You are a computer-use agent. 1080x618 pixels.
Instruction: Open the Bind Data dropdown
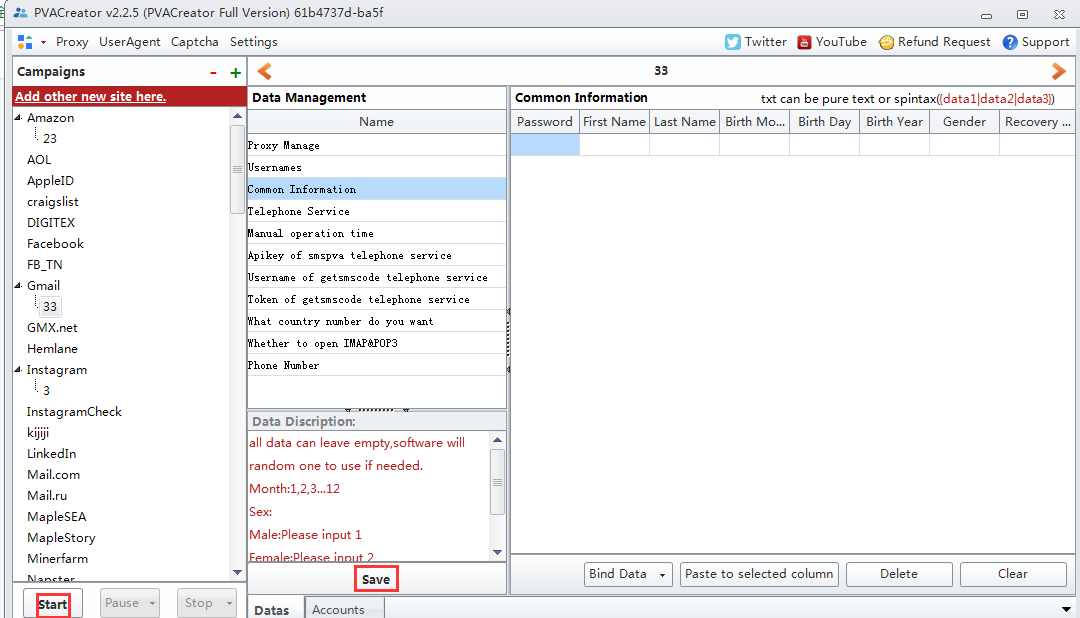point(628,574)
